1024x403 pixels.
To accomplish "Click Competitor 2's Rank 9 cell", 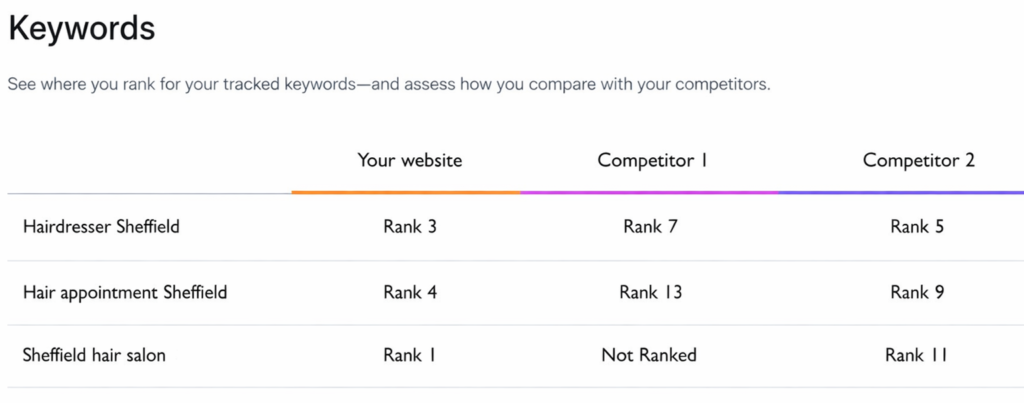I will click(x=917, y=293).
